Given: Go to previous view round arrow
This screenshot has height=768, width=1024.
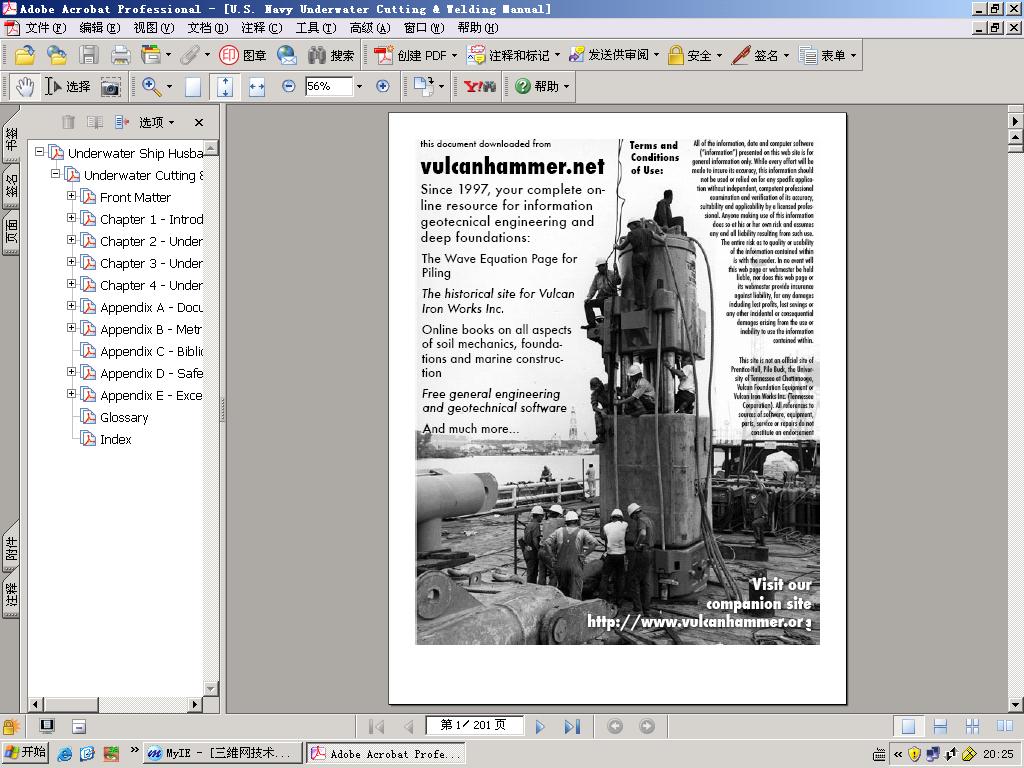Looking at the screenshot, I should click(615, 726).
